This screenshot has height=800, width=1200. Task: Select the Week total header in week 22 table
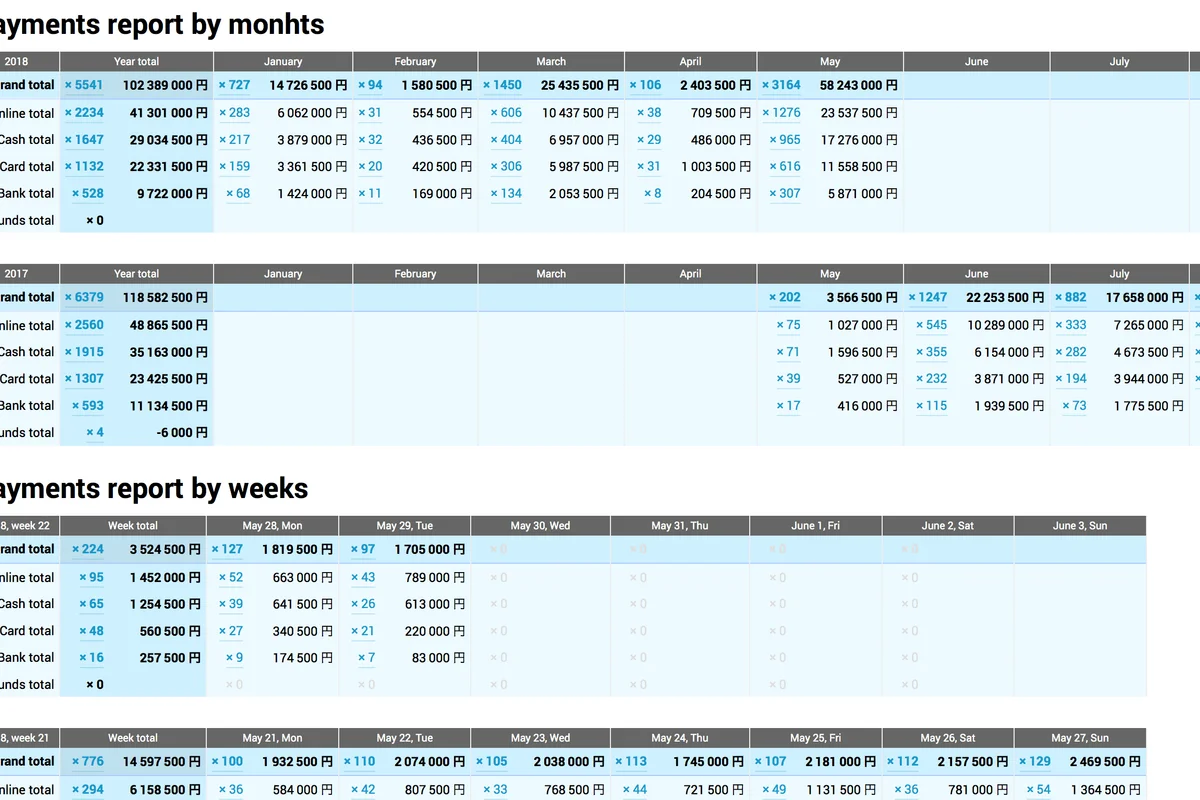click(132, 525)
